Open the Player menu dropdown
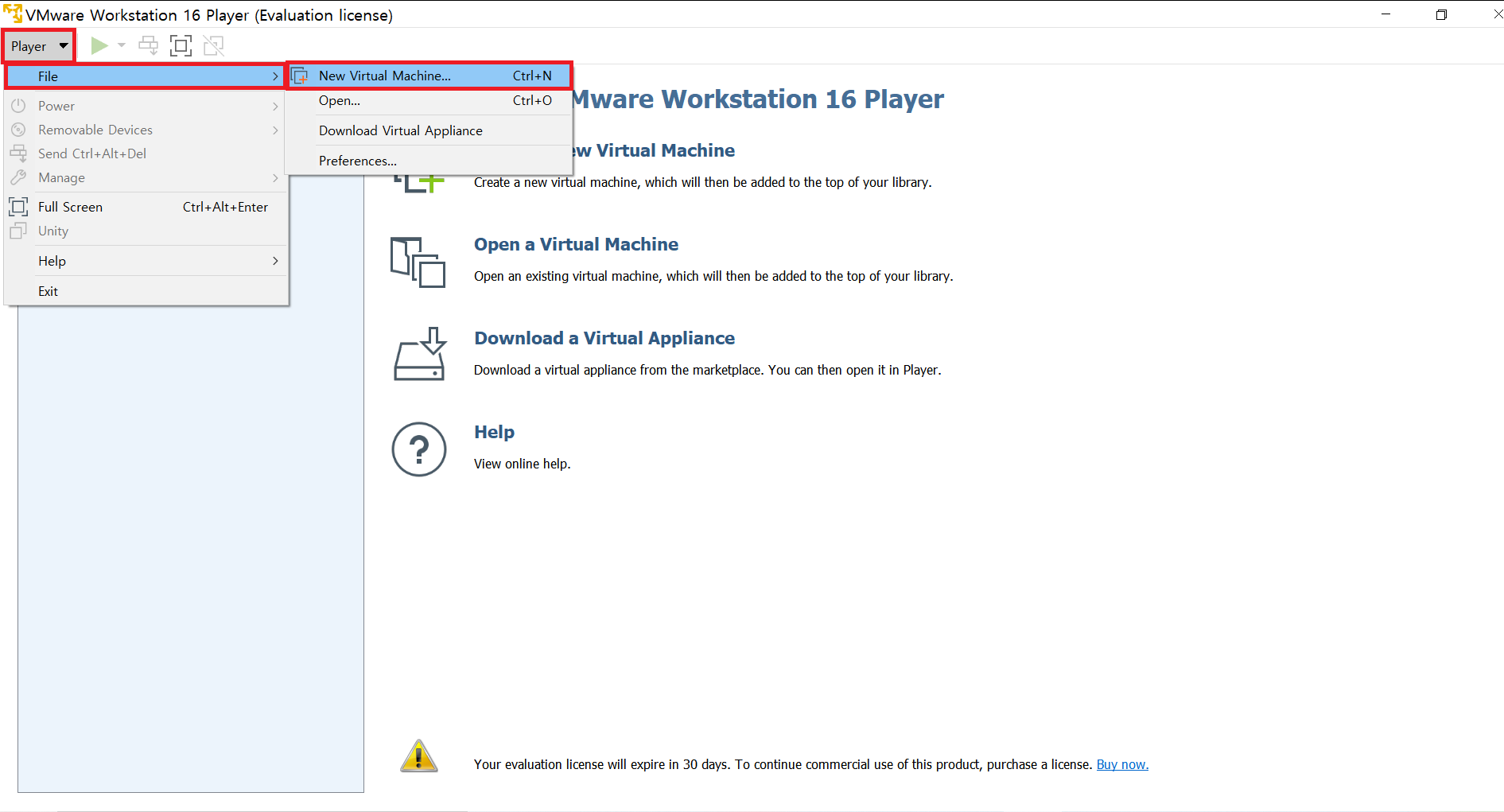This screenshot has height=812, width=1504. click(x=39, y=46)
